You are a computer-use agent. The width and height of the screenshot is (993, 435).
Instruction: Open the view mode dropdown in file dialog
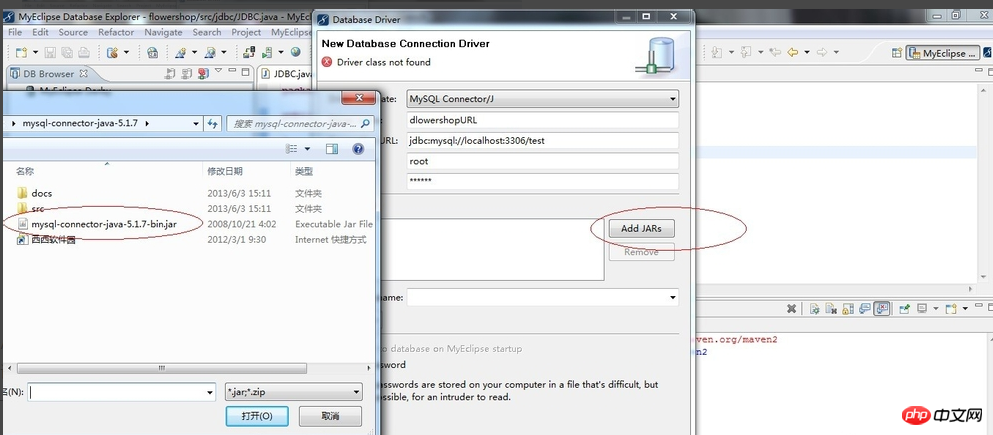tap(307, 149)
